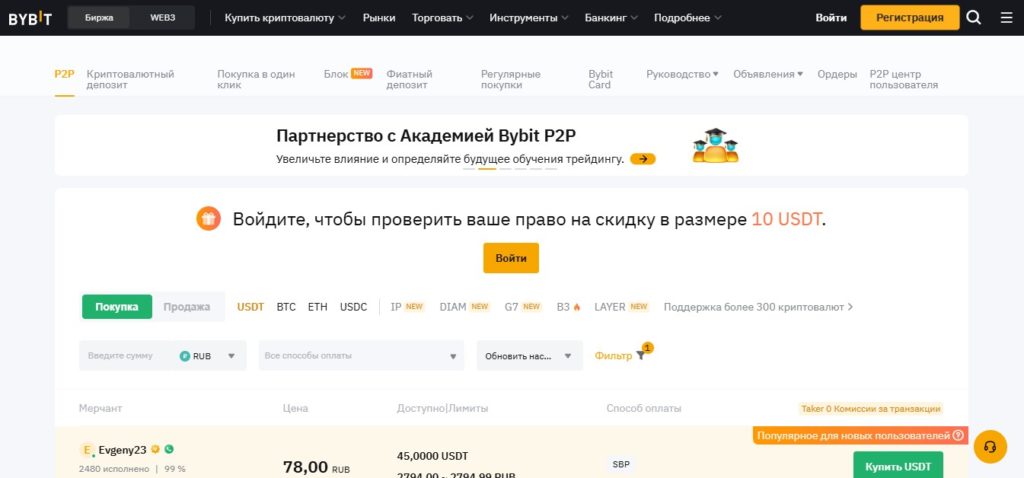Click the Фильтр link
This screenshot has height=478, width=1024.
click(613, 356)
